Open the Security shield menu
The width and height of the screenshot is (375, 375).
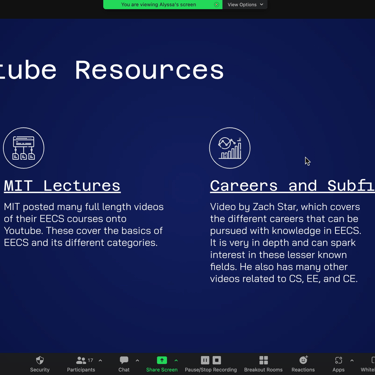pyautogui.click(x=40, y=364)
